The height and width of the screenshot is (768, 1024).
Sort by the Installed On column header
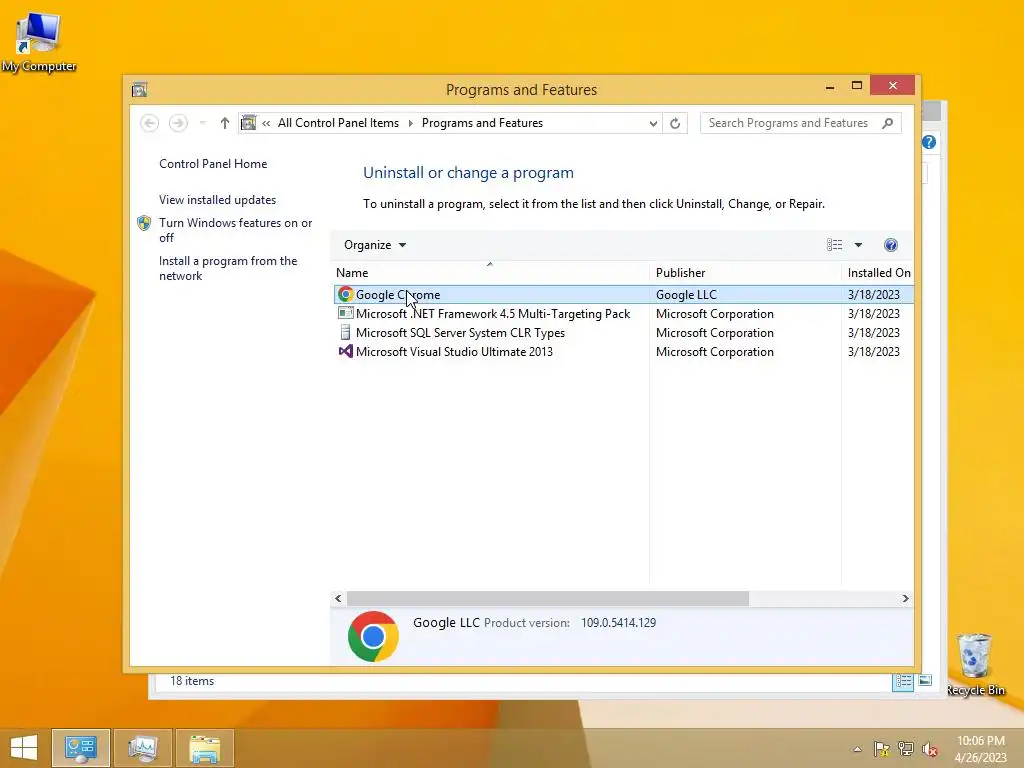[878, 272]
